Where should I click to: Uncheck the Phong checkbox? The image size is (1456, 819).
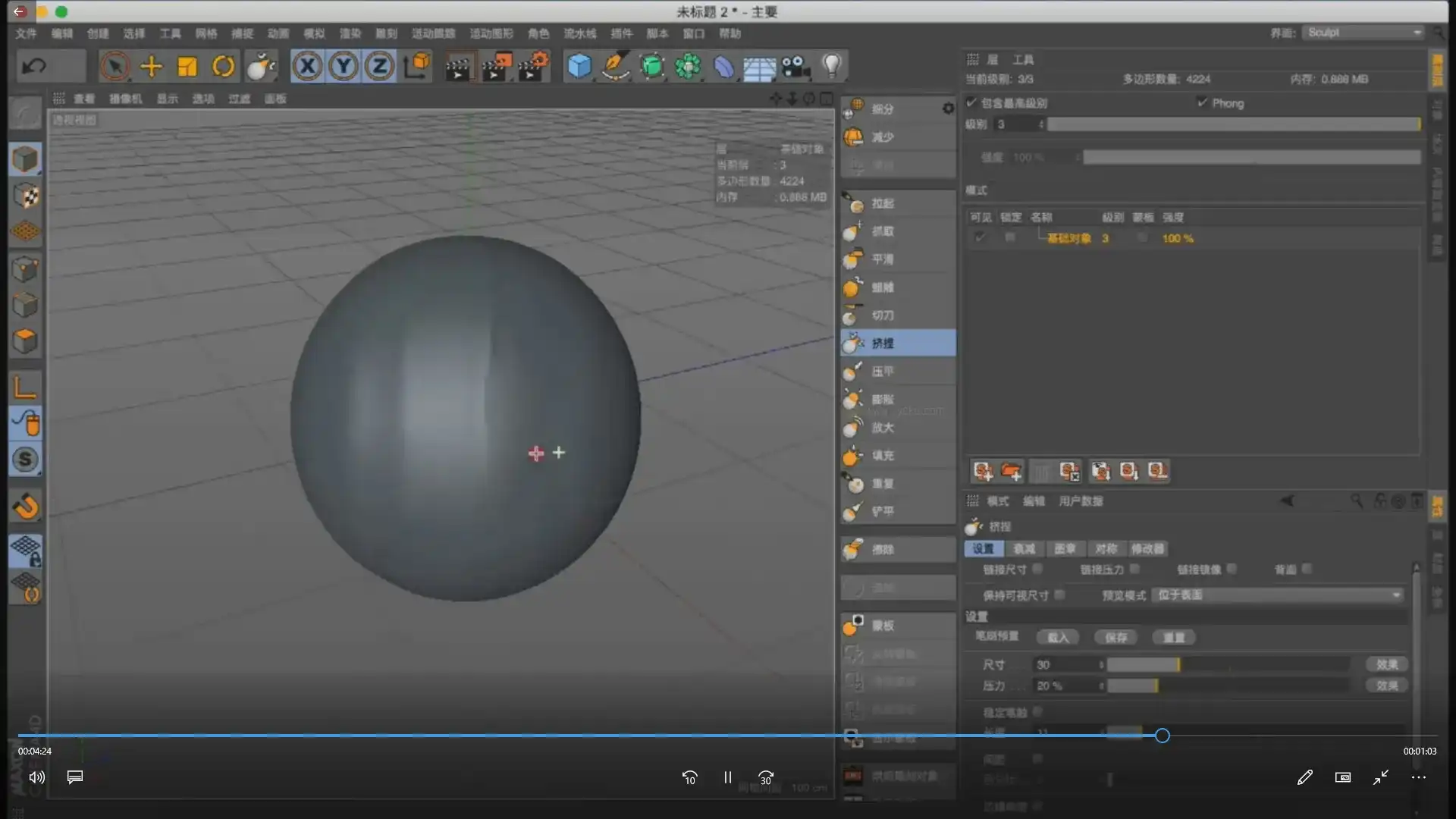1202,102
